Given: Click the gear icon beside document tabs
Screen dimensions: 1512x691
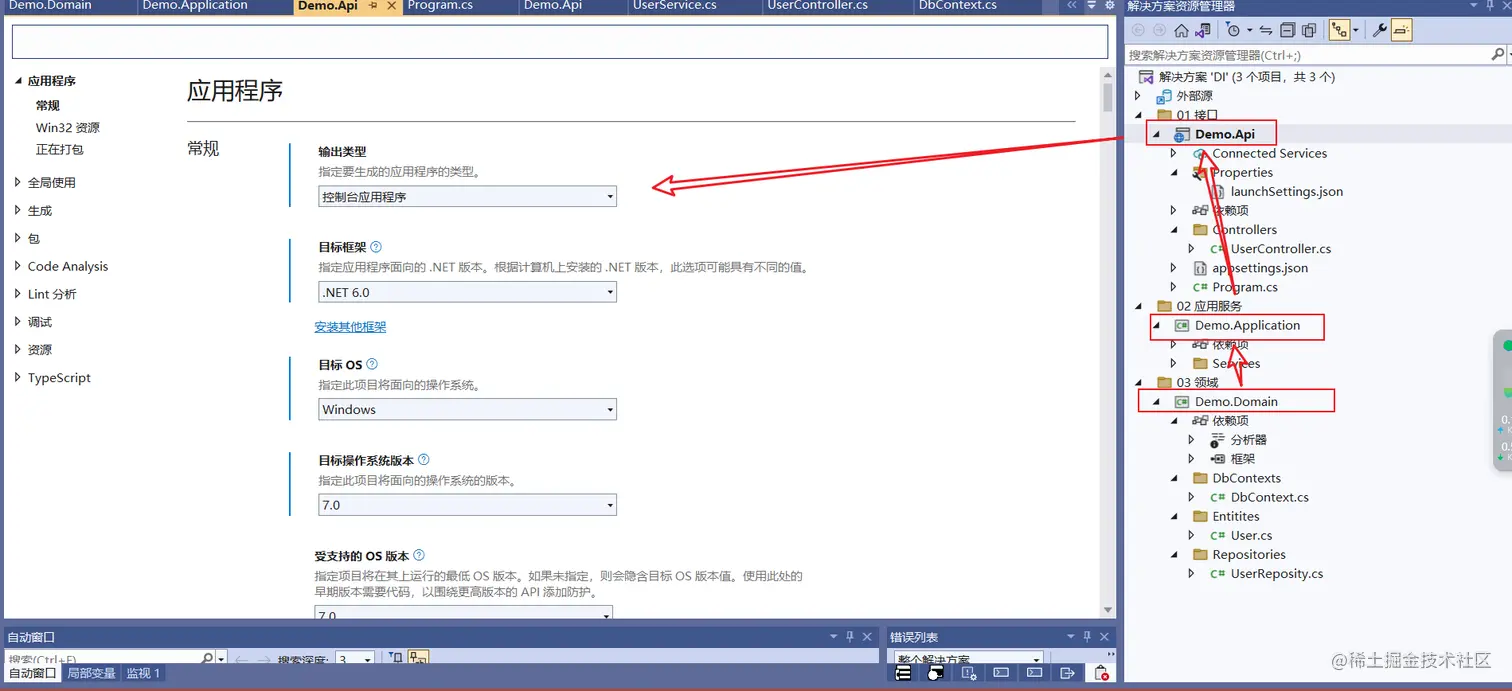Looking at the screenshot, I should point(1109,6).
